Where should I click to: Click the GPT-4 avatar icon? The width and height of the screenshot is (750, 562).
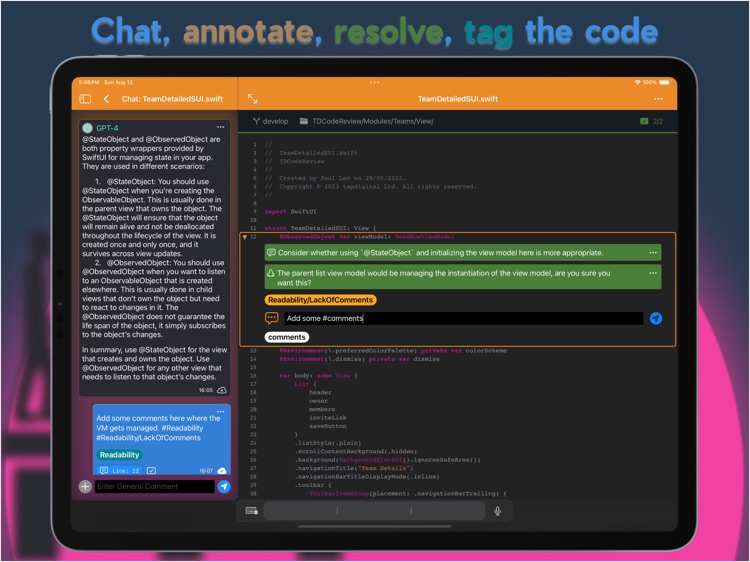[x=88, y=128]
